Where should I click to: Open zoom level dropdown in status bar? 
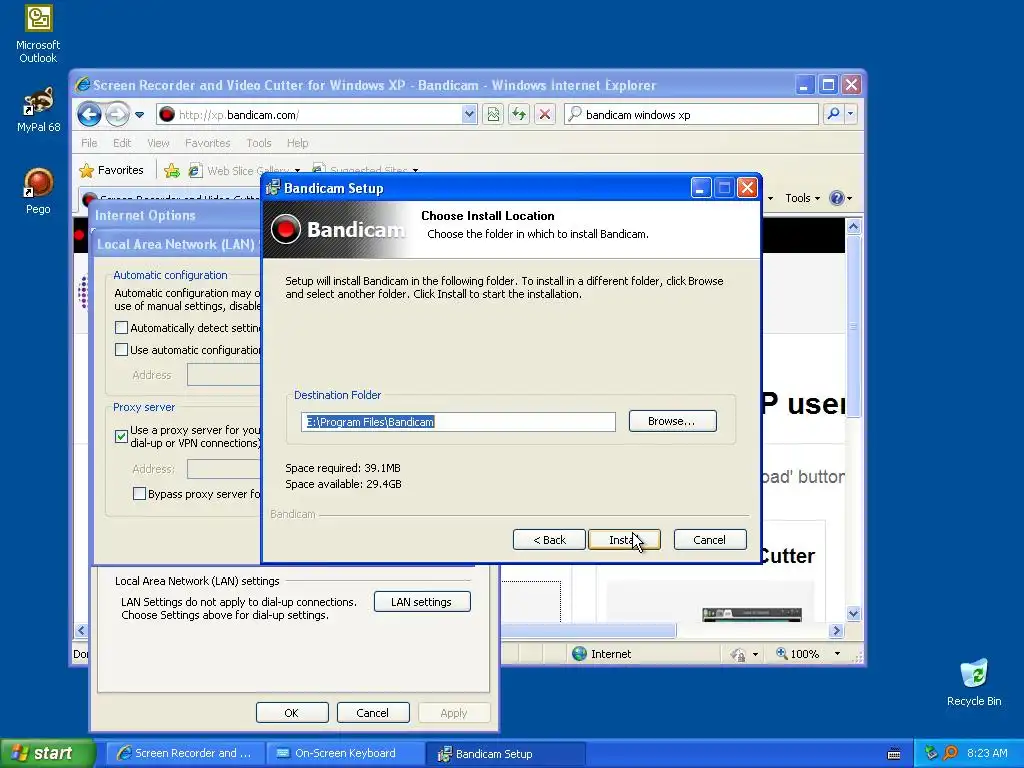837,654
